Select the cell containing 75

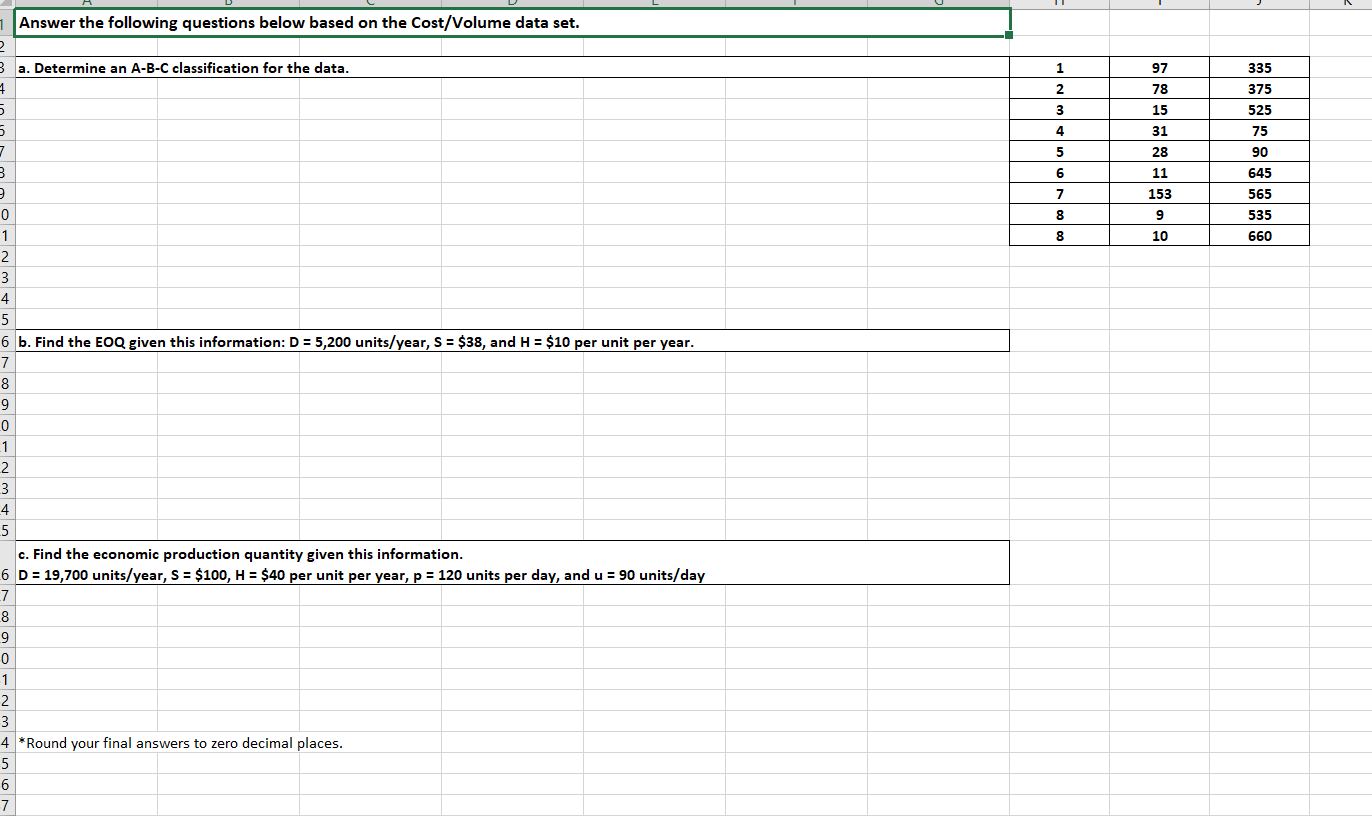(1259, 130)
